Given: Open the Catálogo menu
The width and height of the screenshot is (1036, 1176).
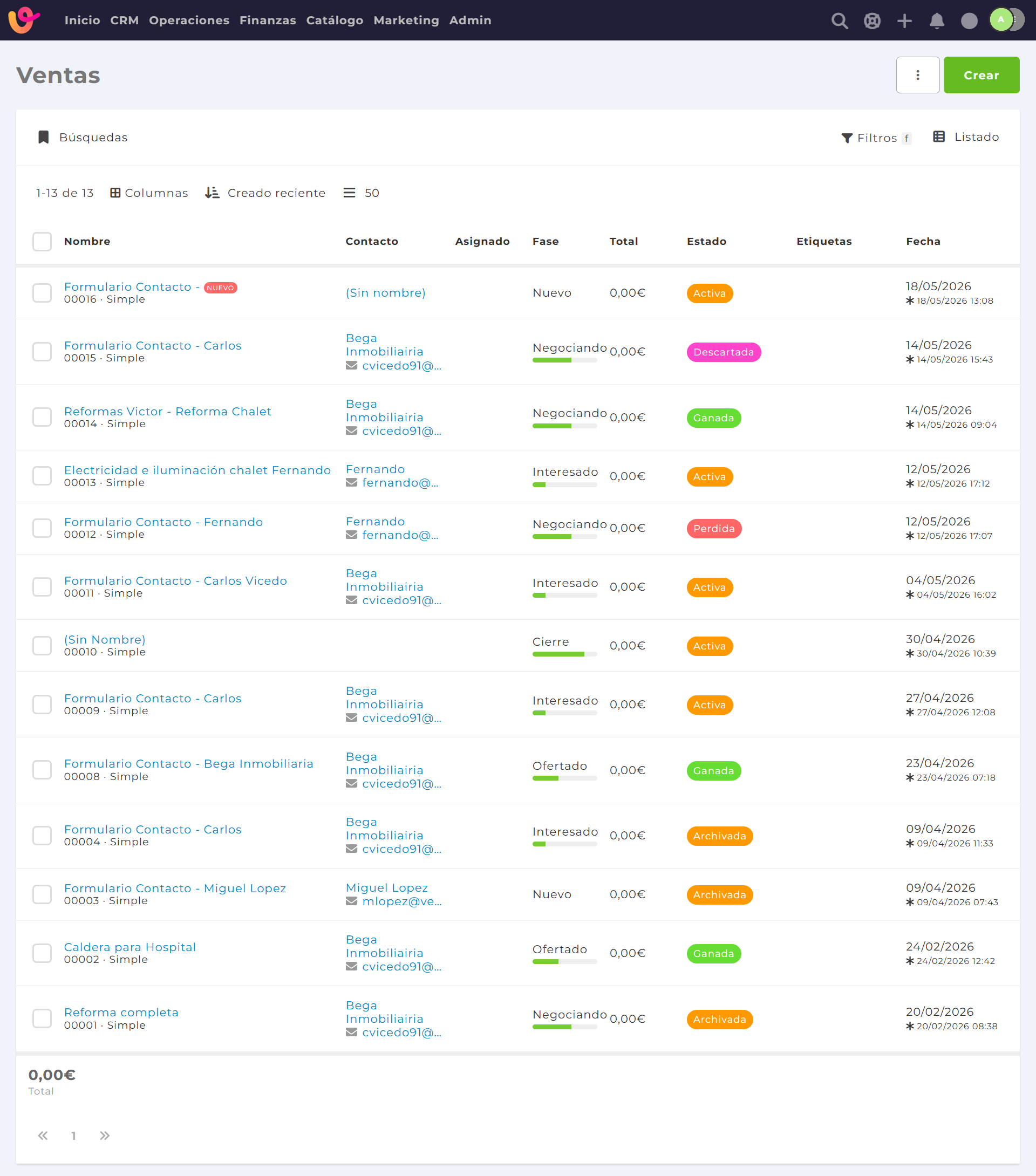Looking at the screenshot, I should point(335,20).
